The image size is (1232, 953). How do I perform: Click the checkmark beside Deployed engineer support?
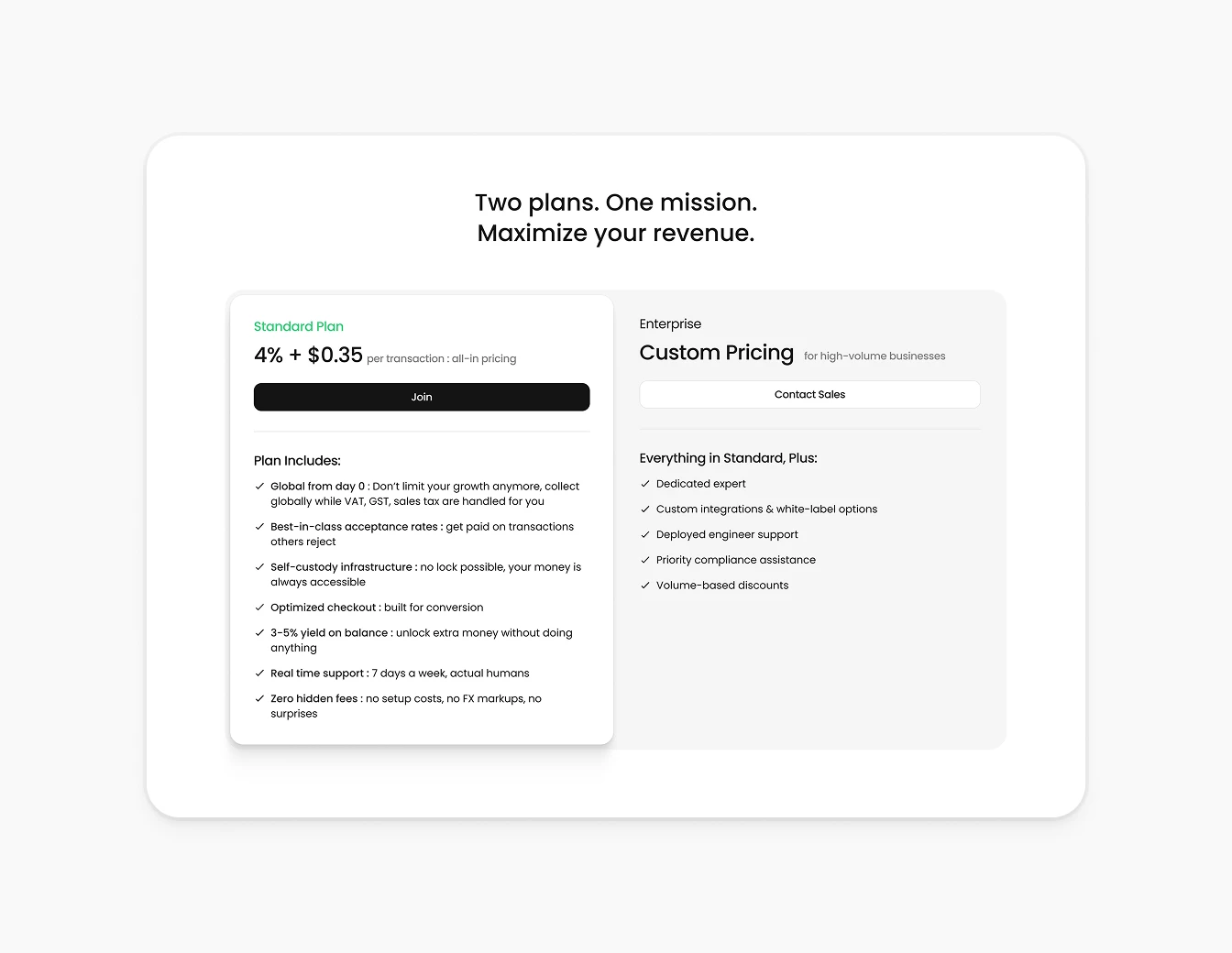[644, 534]
